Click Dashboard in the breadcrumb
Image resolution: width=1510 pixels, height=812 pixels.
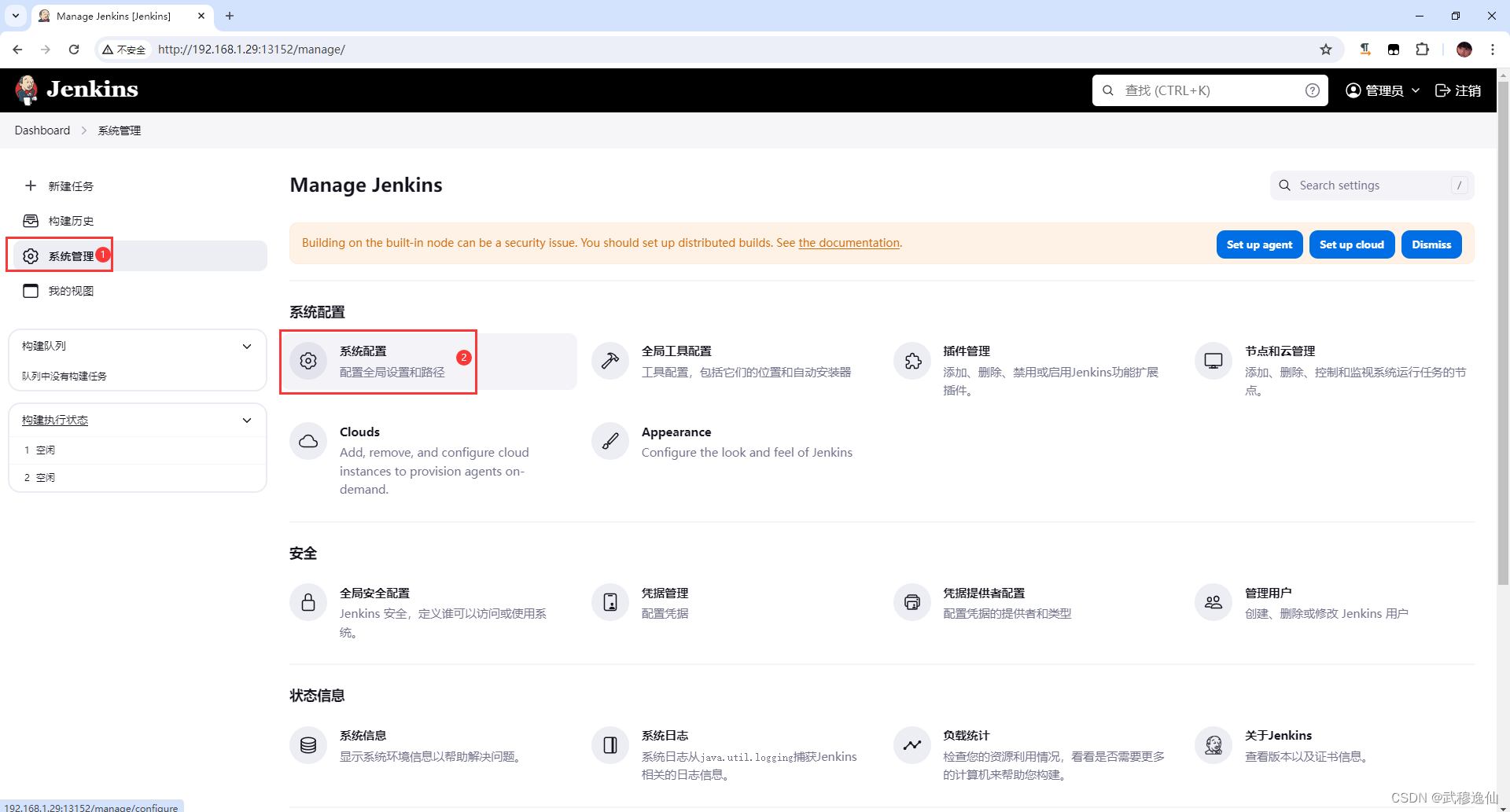[x=42, y=130]
